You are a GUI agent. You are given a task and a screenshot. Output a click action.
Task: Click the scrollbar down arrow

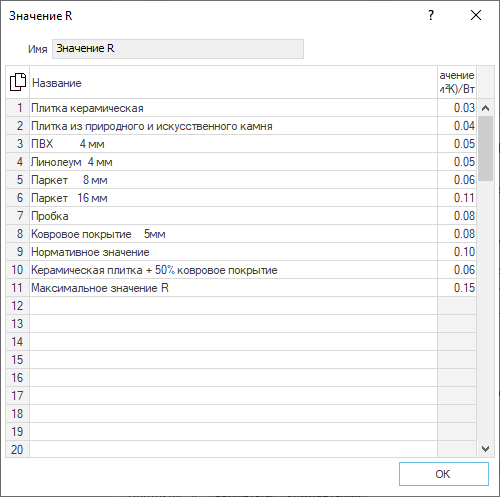tap(486, 449)
